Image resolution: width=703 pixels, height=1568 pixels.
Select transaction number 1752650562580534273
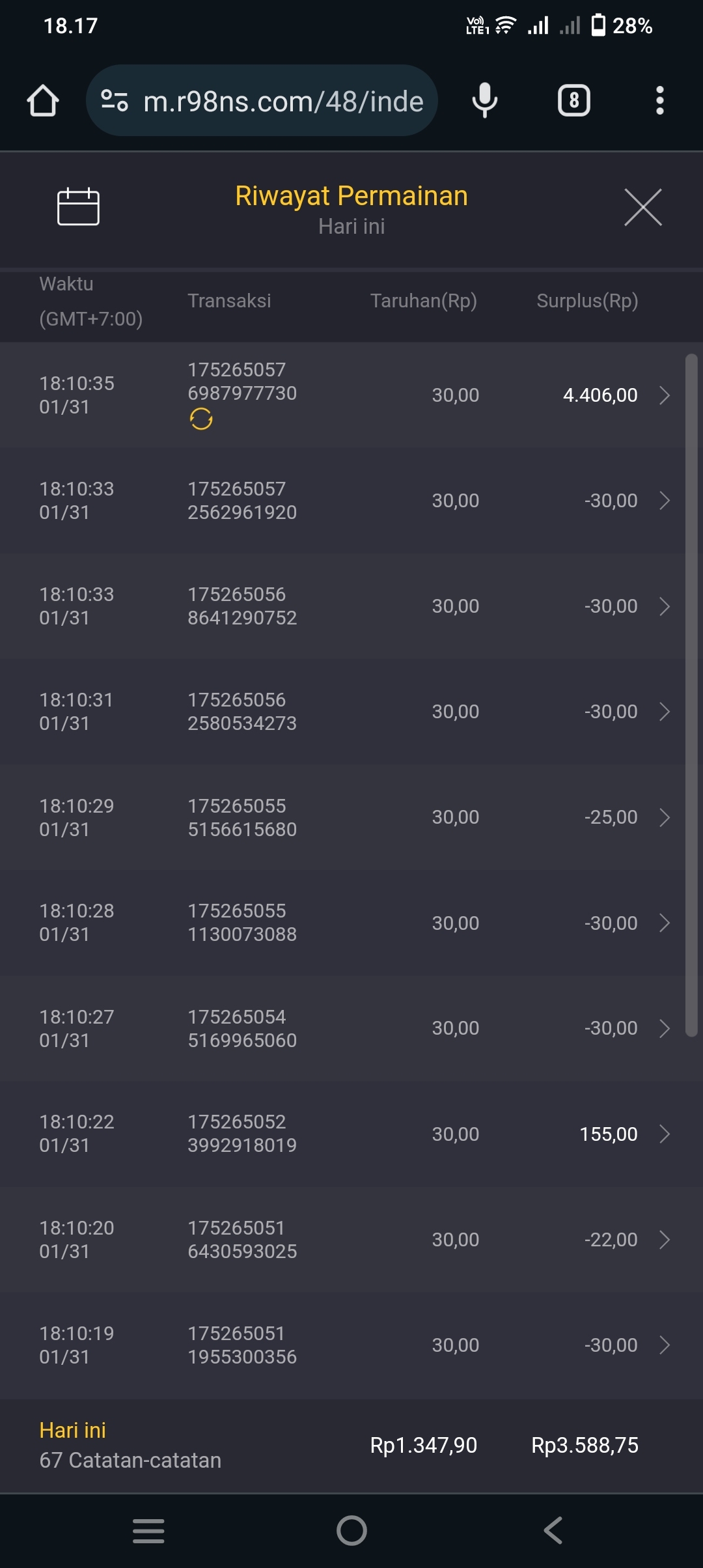[x=242, y=712]
